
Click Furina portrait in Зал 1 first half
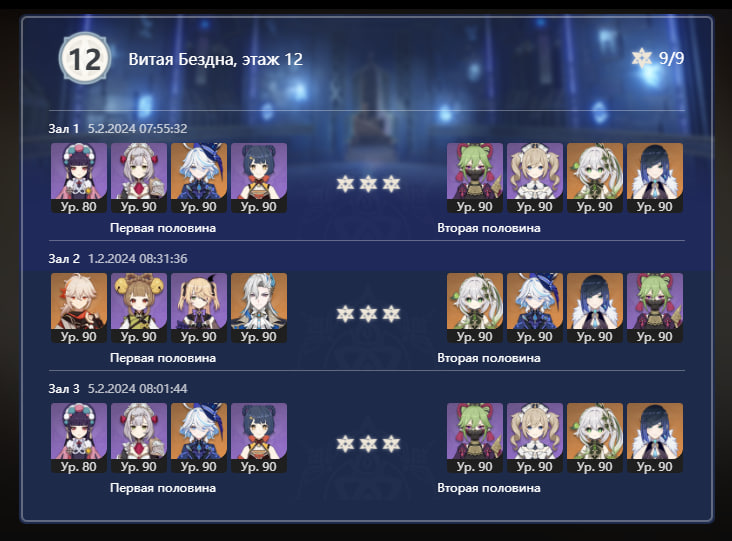coord(199,178)
